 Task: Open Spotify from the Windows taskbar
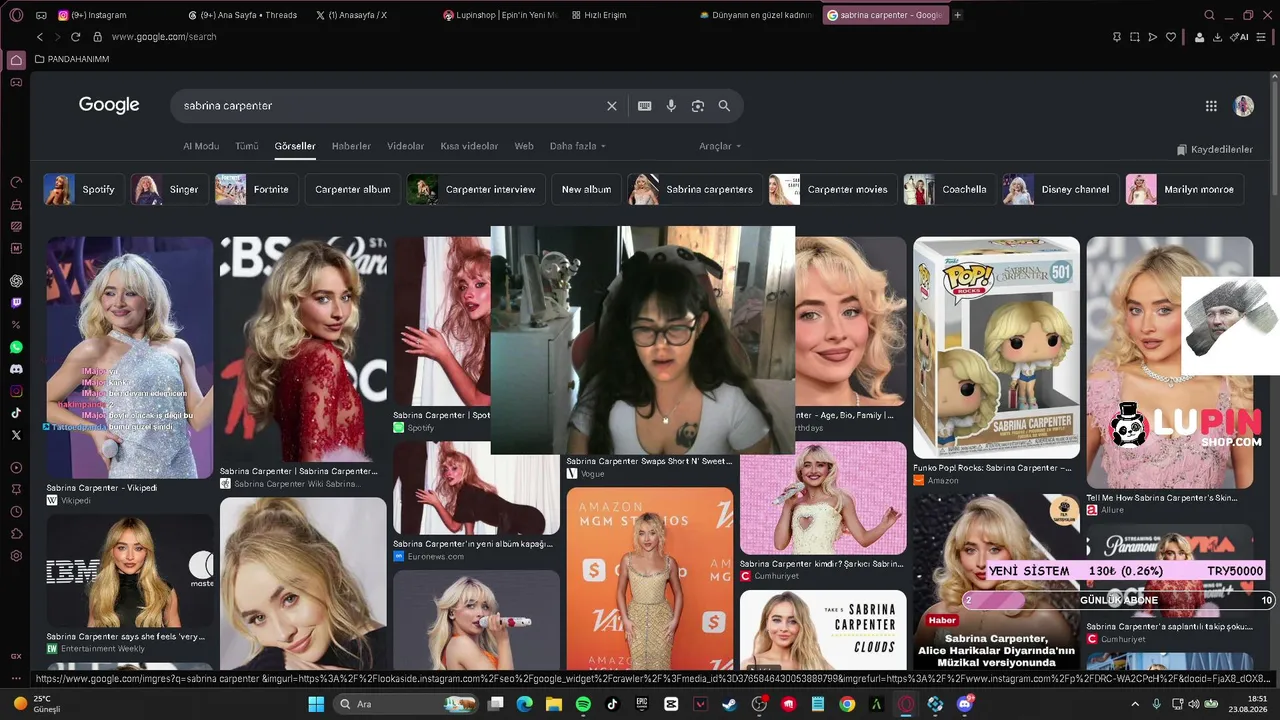[x=583, y=704]
